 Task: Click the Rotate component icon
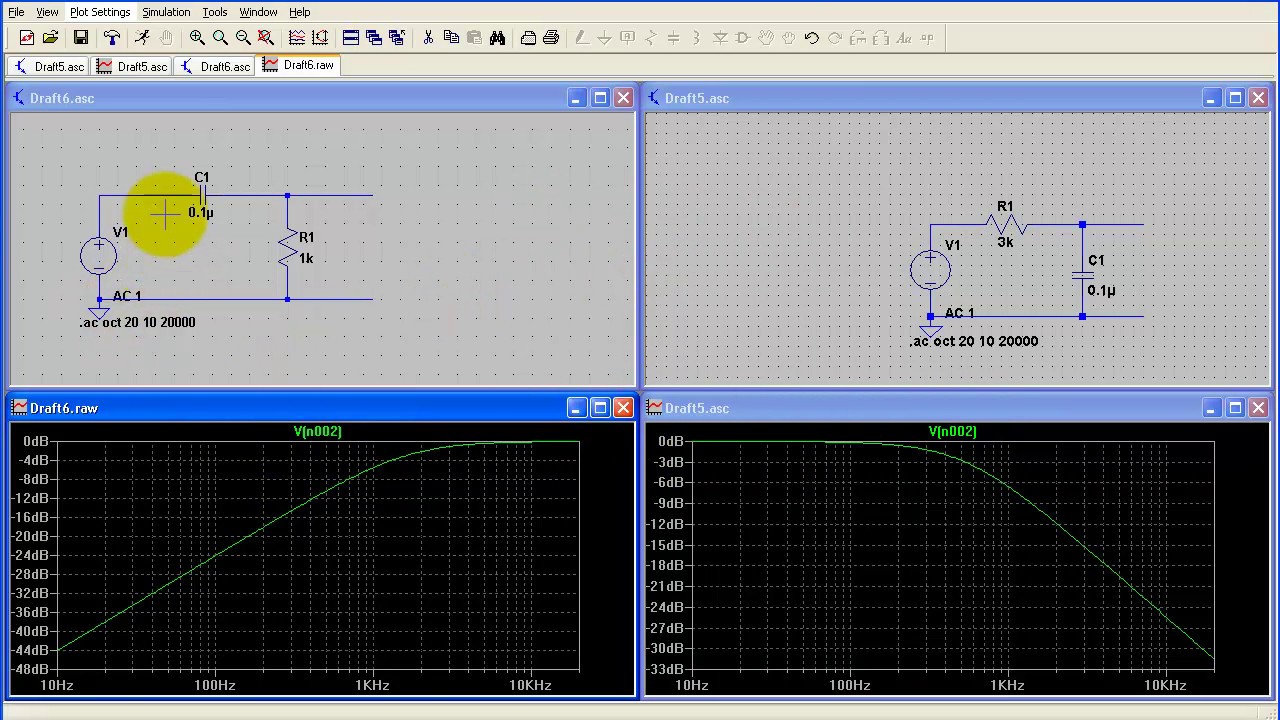coord(858,38)
